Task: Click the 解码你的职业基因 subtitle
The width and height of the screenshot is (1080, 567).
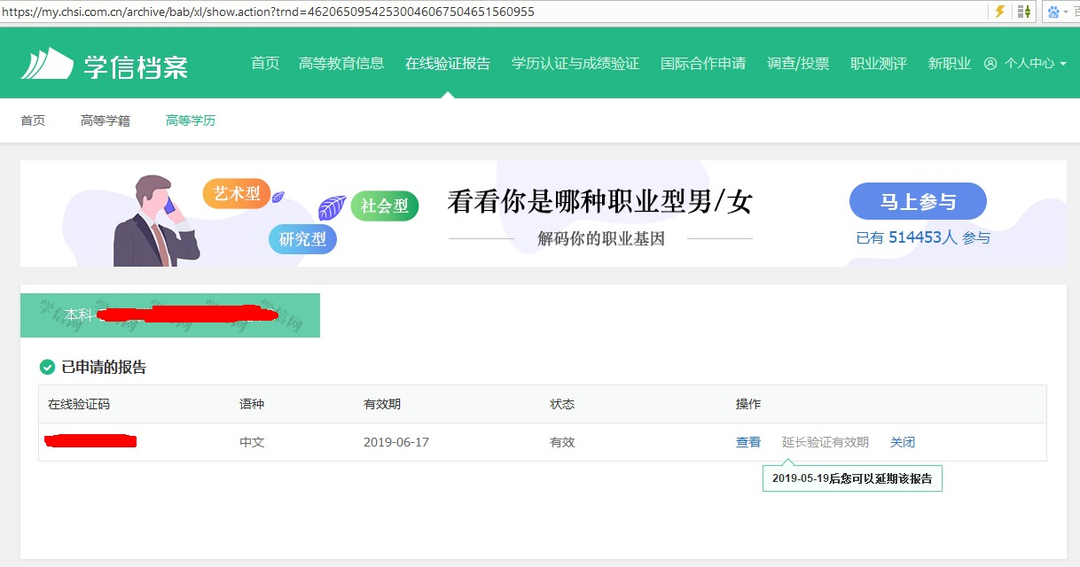Action: [x=601, y=239]
